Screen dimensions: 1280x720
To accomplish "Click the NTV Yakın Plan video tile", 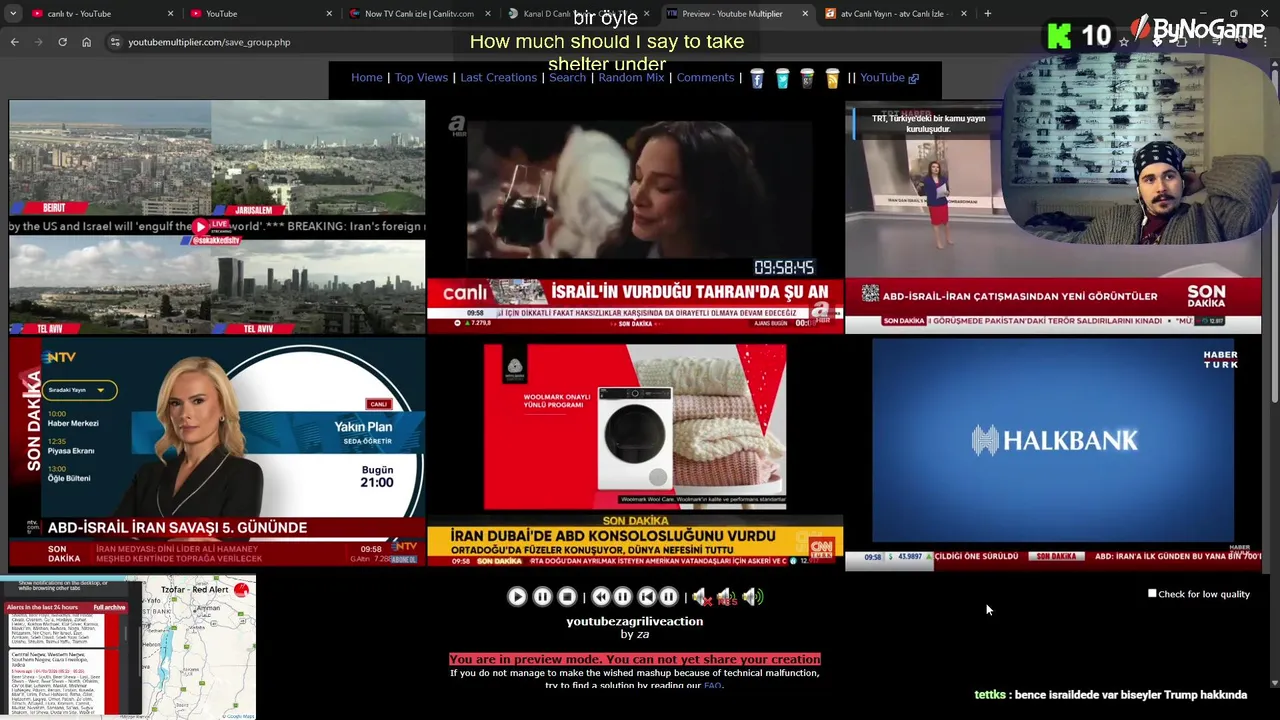I will pos(217,453).
